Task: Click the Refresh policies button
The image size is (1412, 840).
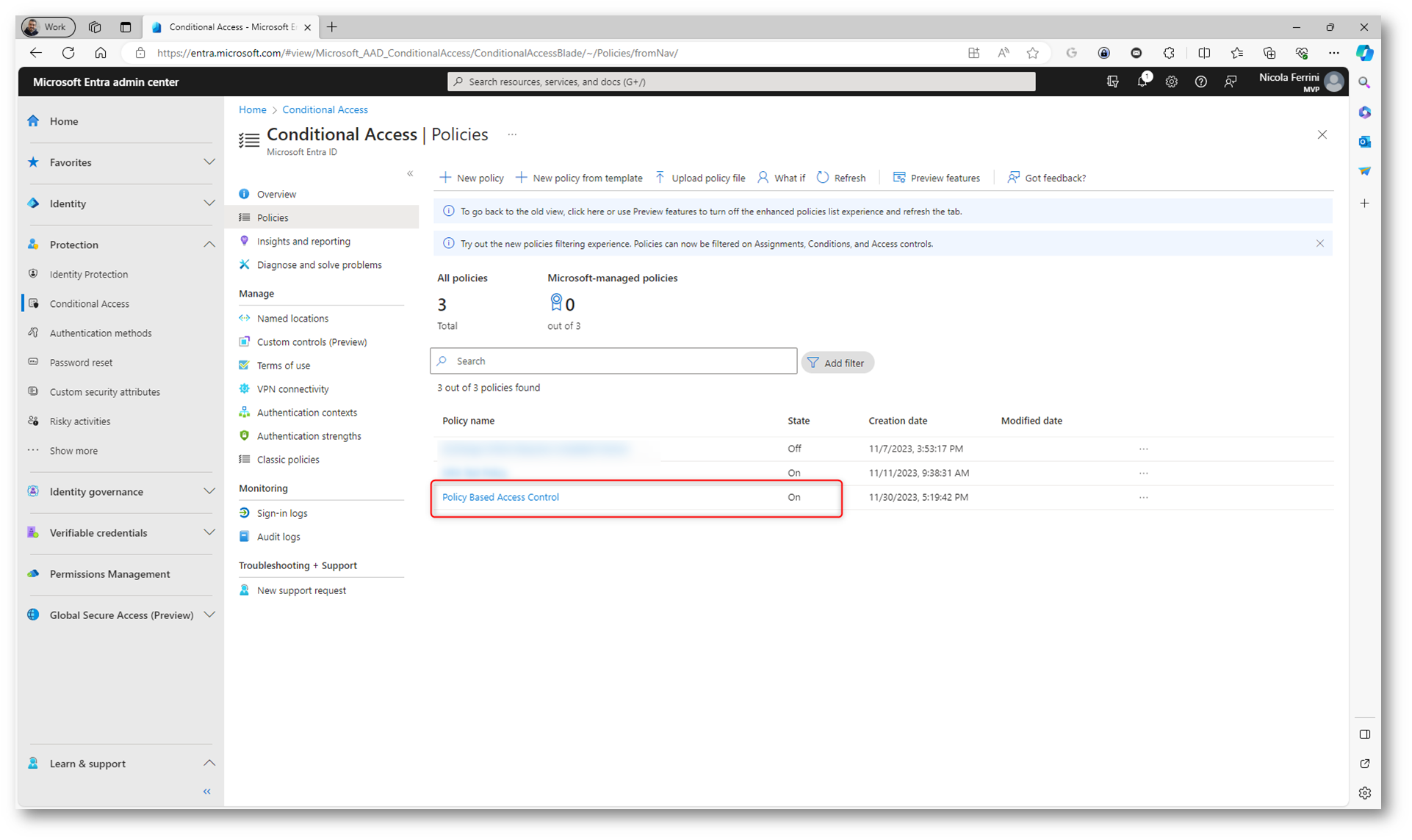Action: tap(841, 178)
